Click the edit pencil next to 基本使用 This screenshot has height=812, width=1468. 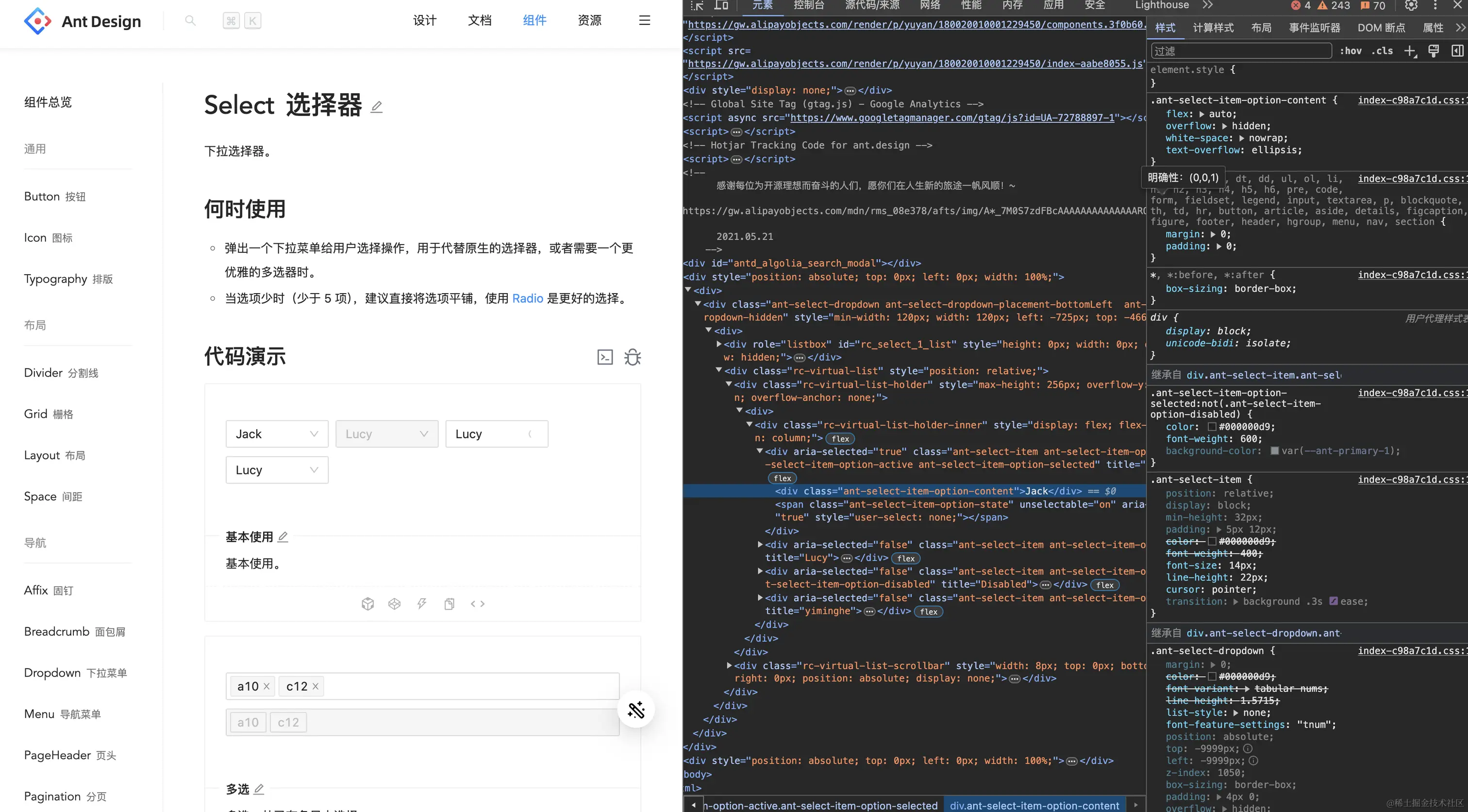tap(283, 537)
